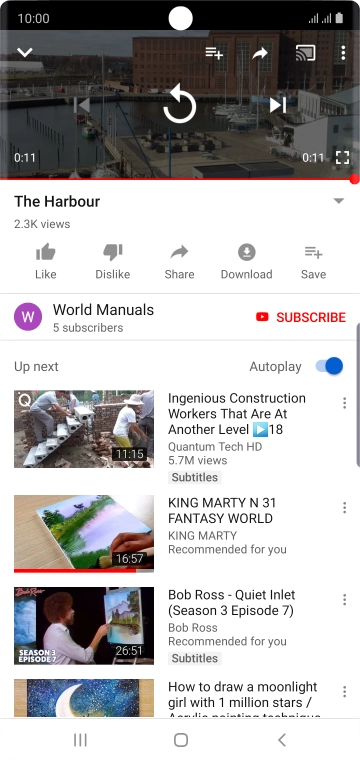Enter fullscreen mode
This screenshot has width=360, height=760.
(342, 158)
